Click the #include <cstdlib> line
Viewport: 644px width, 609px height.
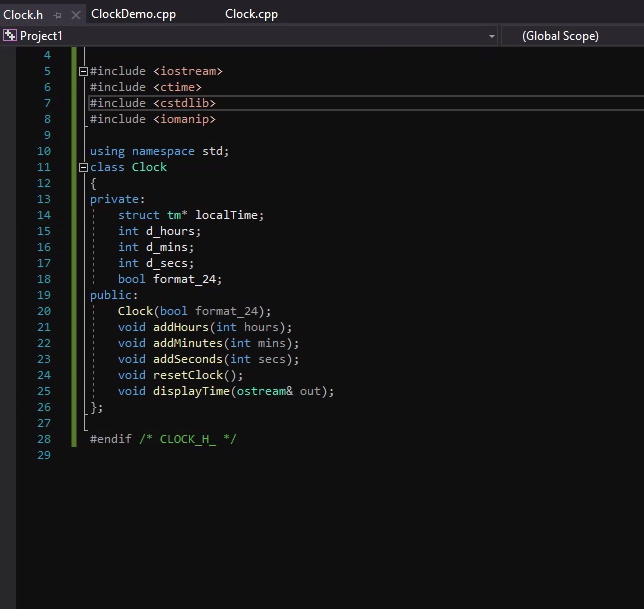tap(152, 103)
